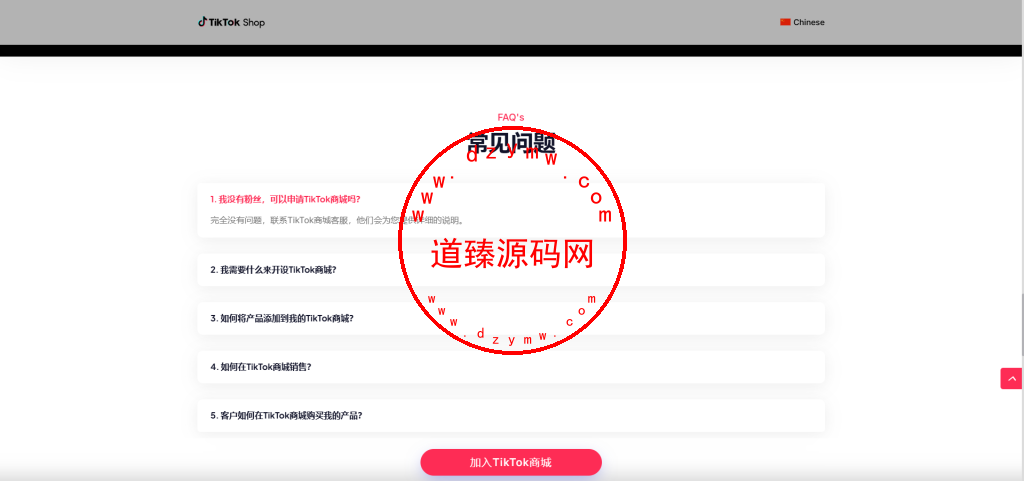The width and height of the screenshot is (1024, 481).
Task: Expand question 4 about selling on TikTok
Action: (x=511, y=367)
